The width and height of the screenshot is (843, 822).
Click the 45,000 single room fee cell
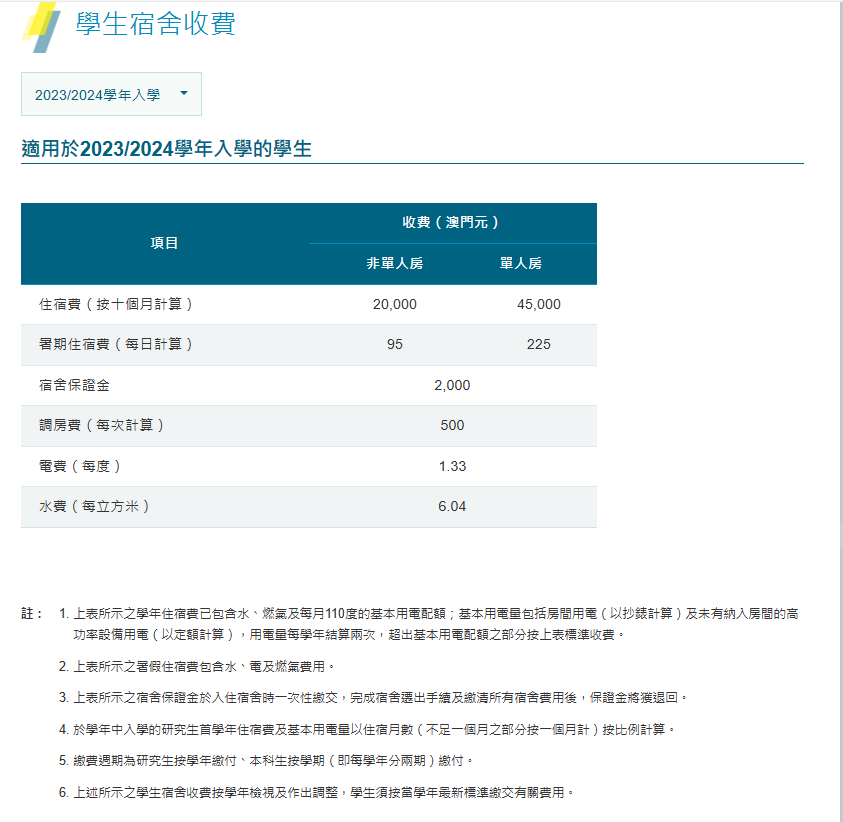[x=538, y=304]
